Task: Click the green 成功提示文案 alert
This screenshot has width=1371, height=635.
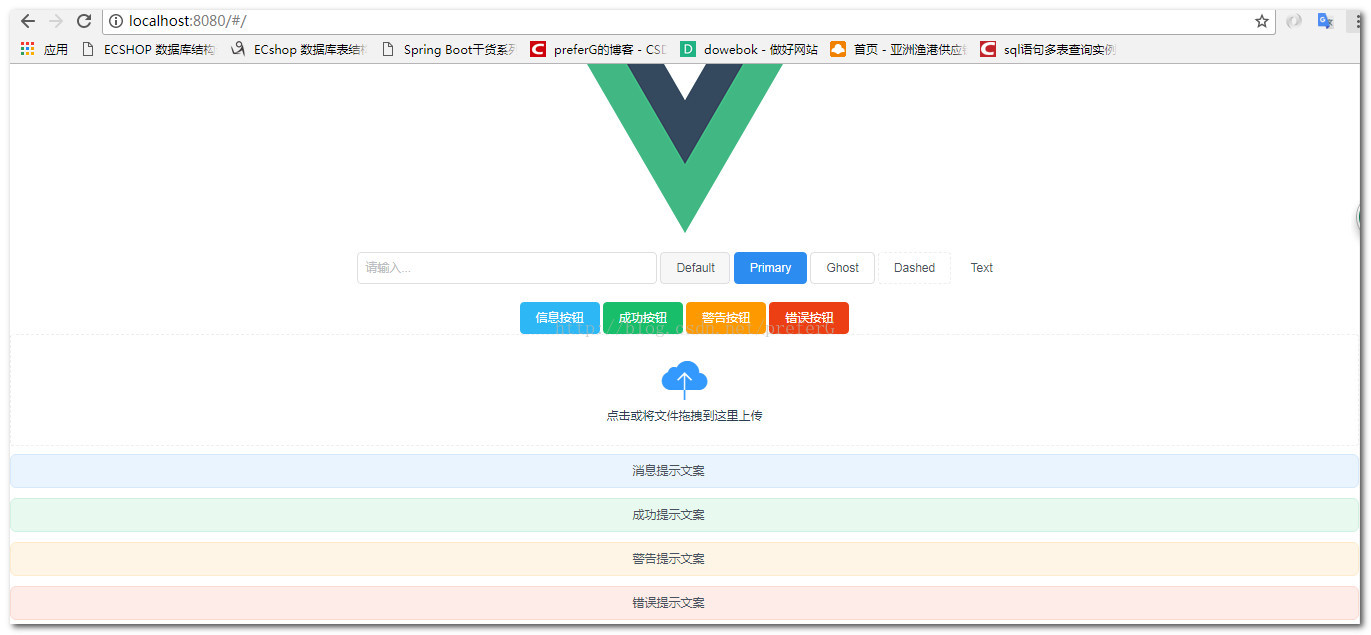Action: coord(685,515)
